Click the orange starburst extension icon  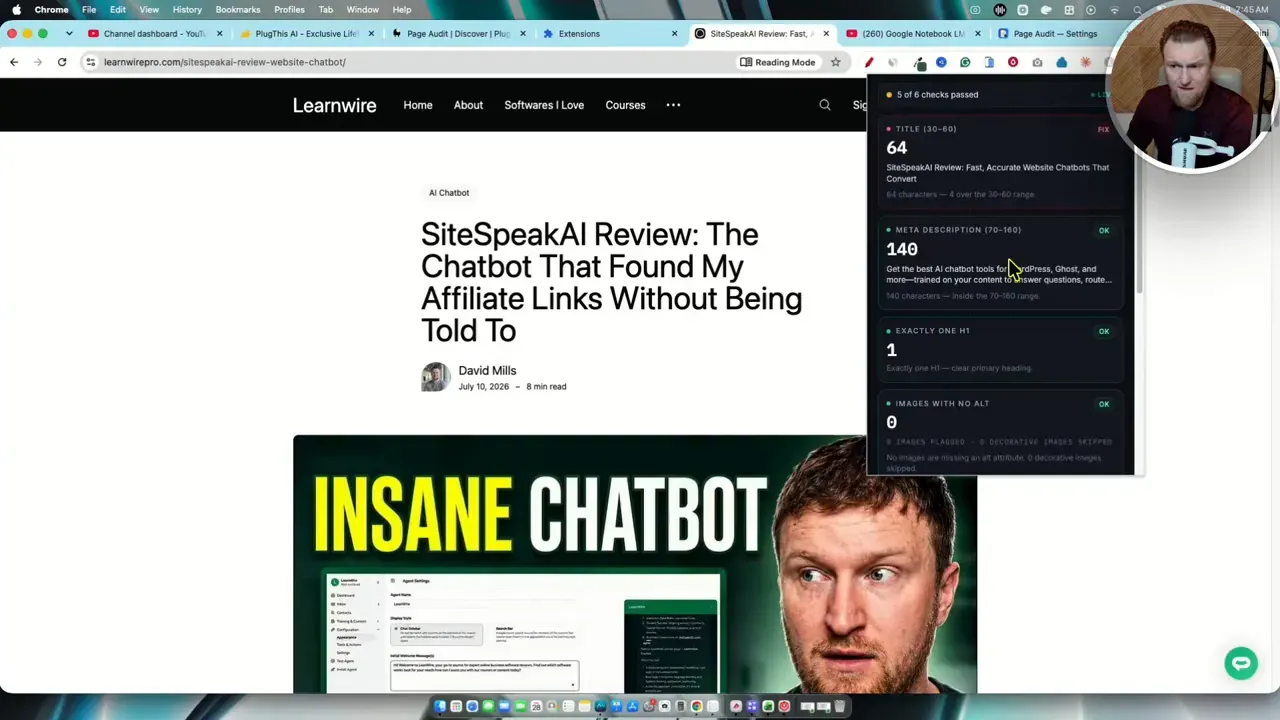pyautogui.click(x=1085, y=63)
